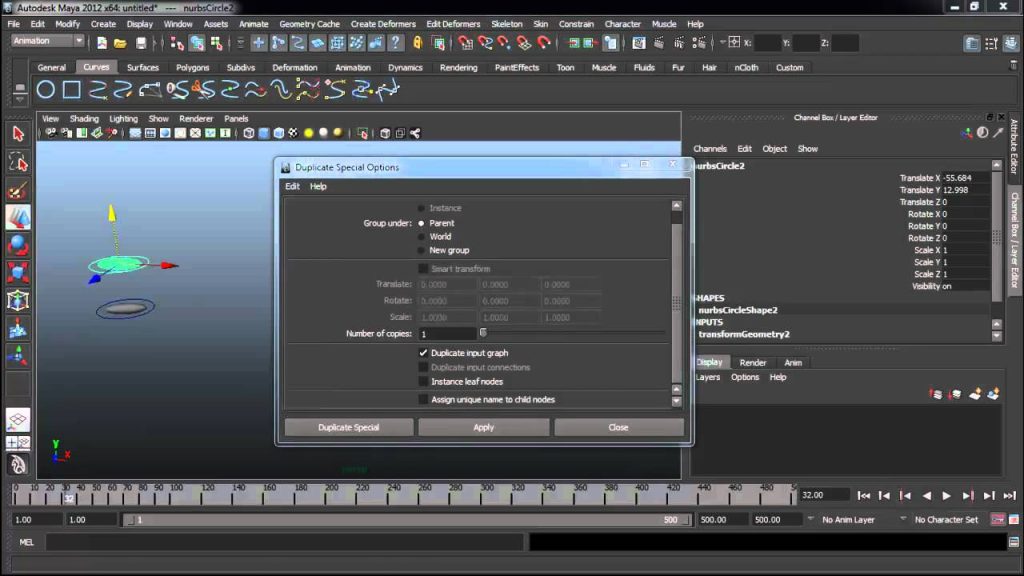
Task: Click the Translate X value -55.684
Action: pos(965,178)
